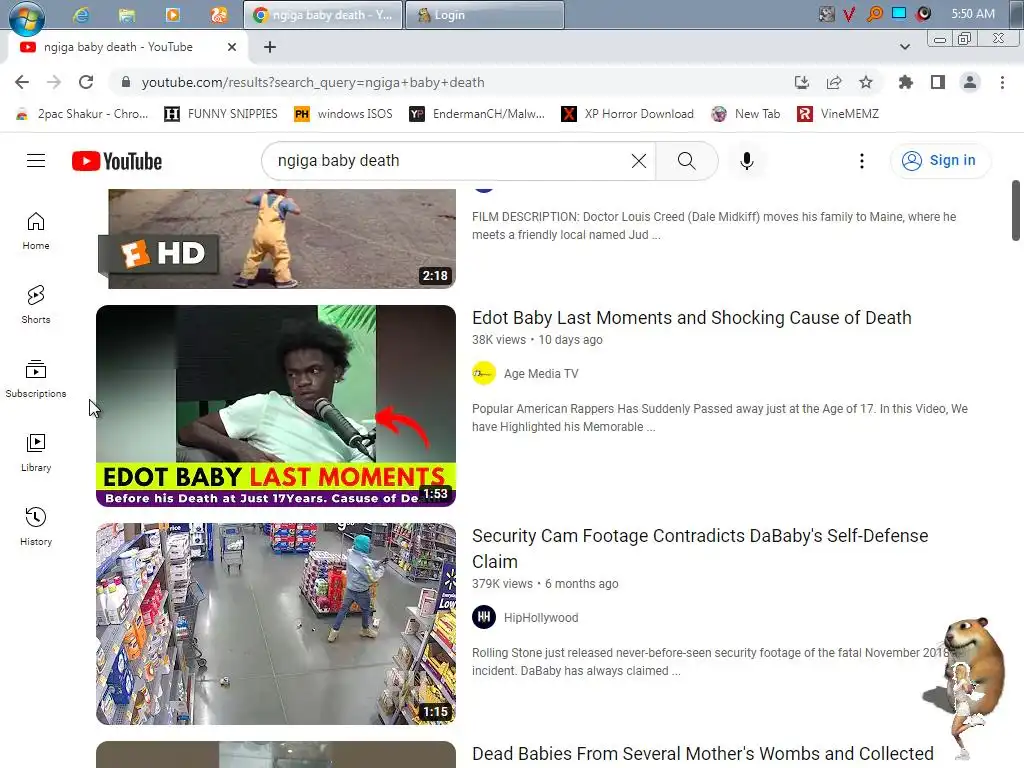Open Subscriptions in YouTube sidebar
This screenshot has width=1024, height=768.
[x=36, y=379]
